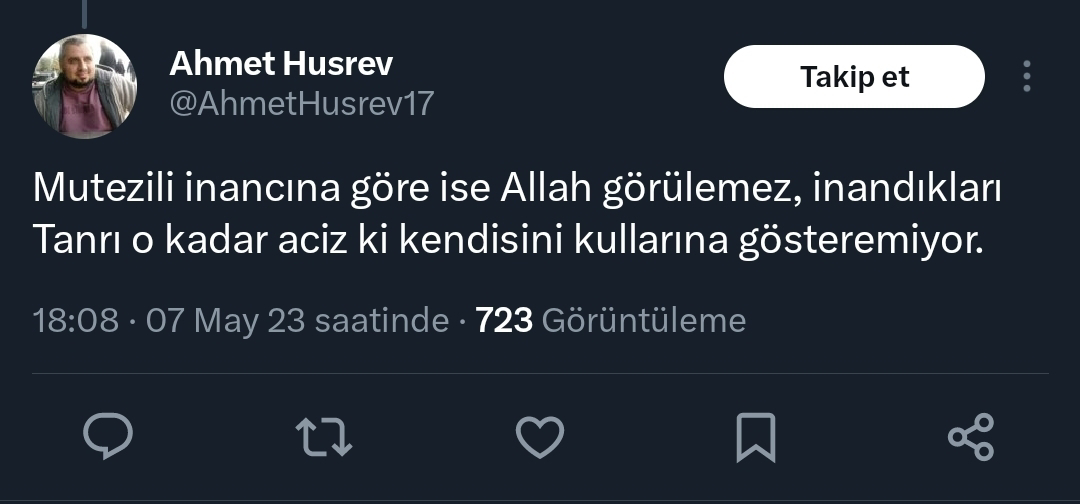Open Ahmet Husrev's profile picture
Screen dimensions: 1080x504
85,85
